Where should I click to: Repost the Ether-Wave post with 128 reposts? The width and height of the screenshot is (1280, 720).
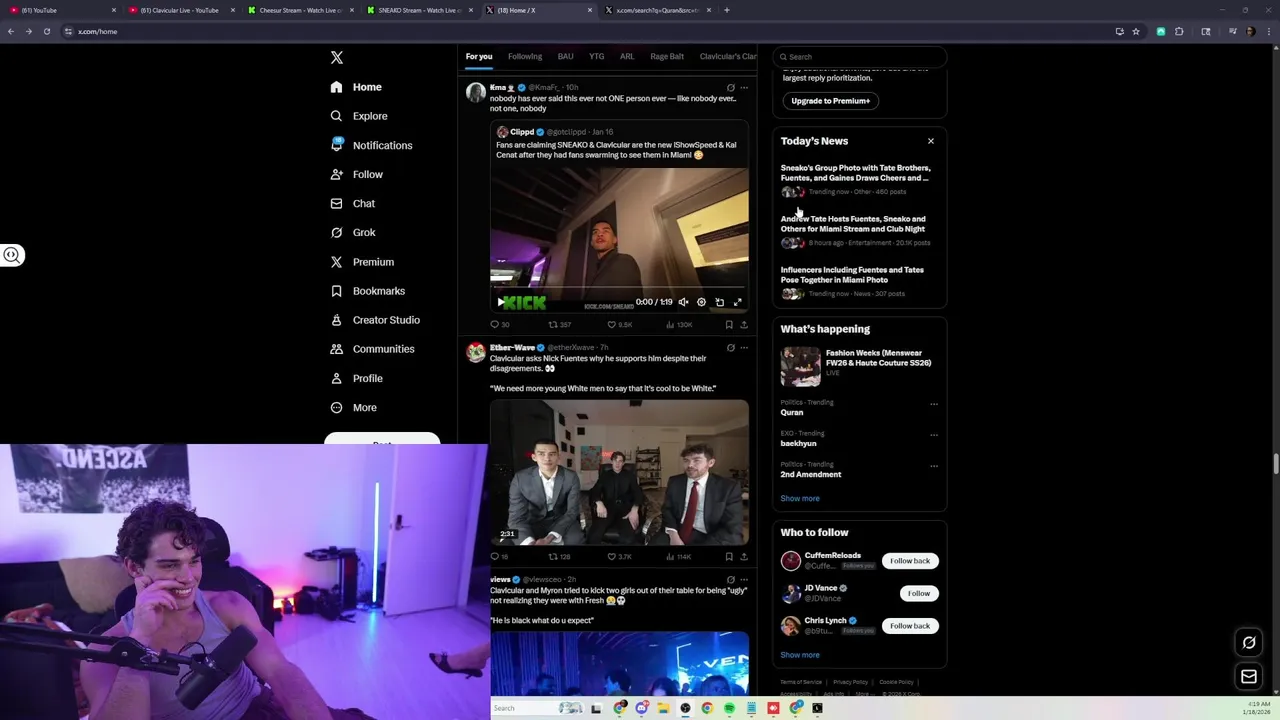pos(560,557)
